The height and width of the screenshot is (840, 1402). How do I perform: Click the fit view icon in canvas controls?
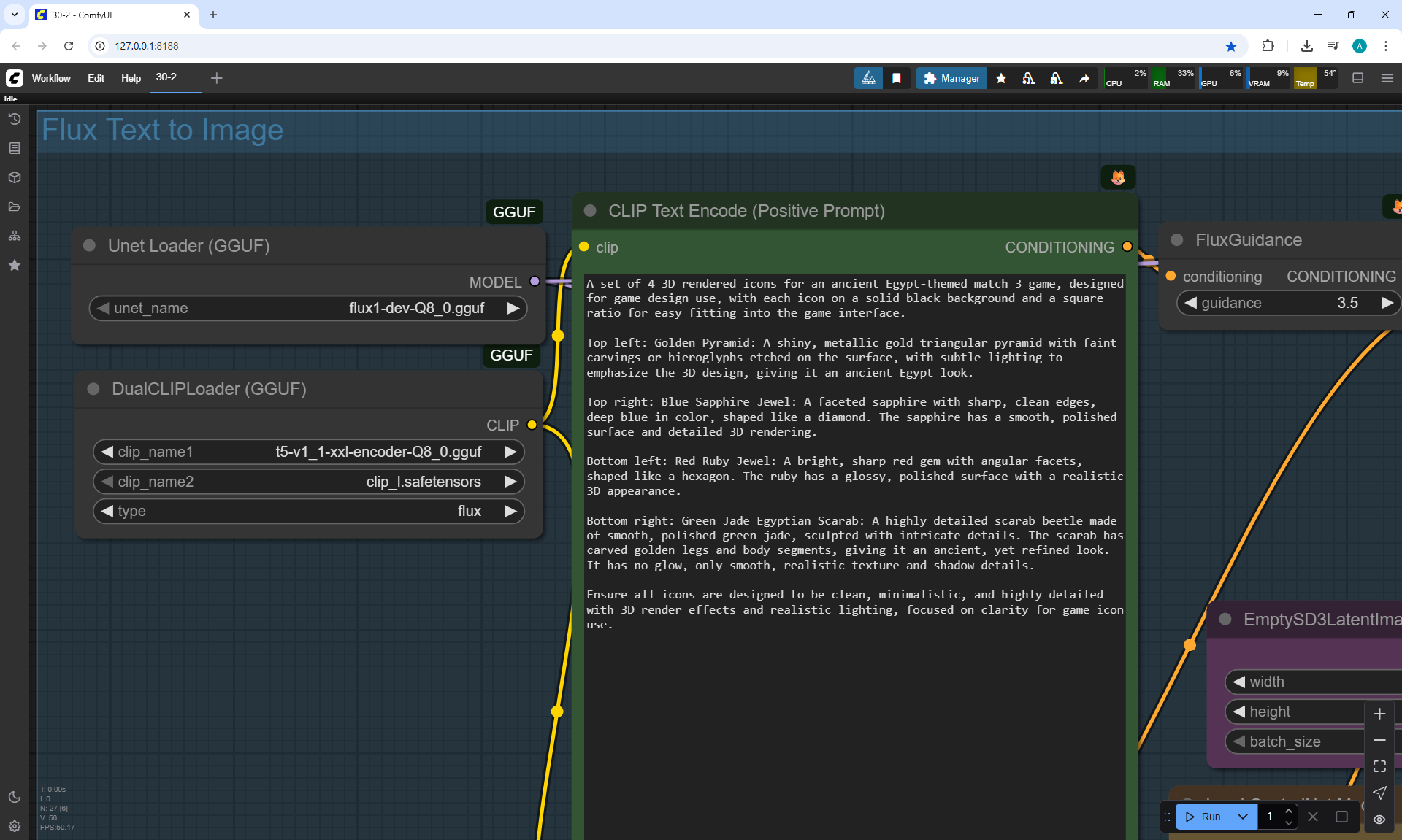click(1379, 766)
